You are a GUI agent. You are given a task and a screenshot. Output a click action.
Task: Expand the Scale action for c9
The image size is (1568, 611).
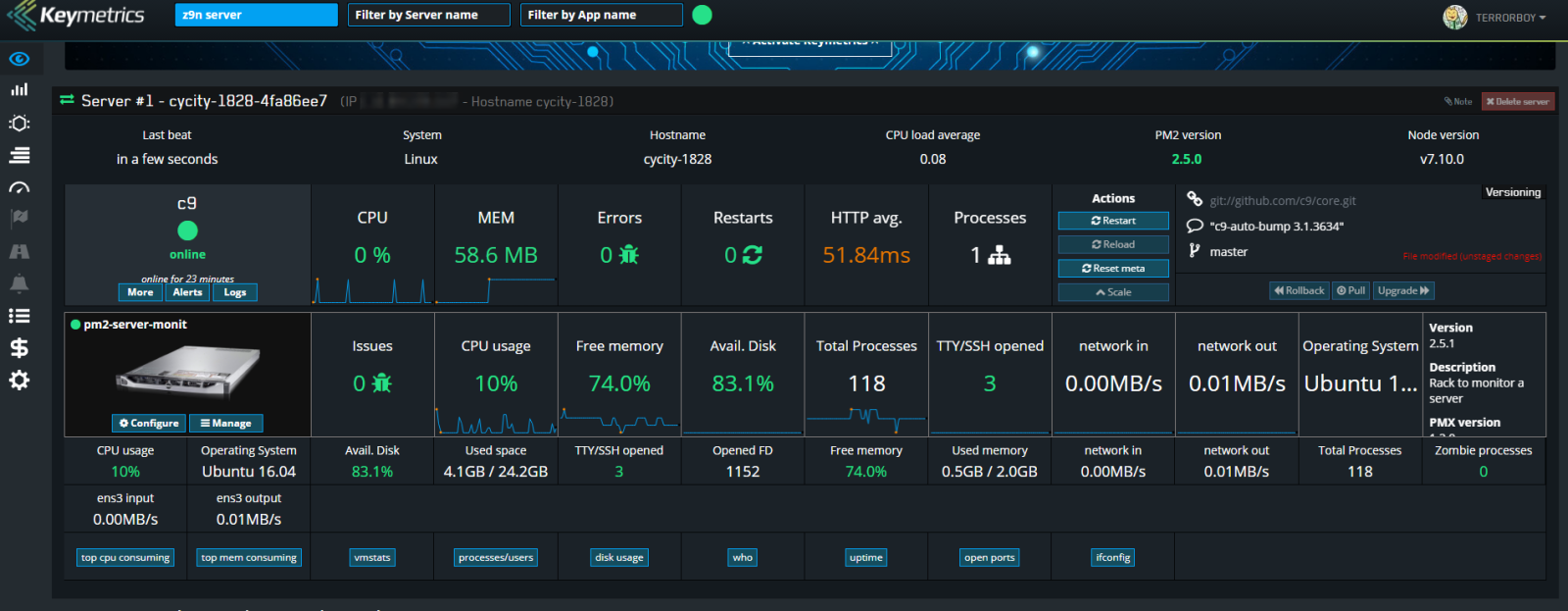(1113, 292)
